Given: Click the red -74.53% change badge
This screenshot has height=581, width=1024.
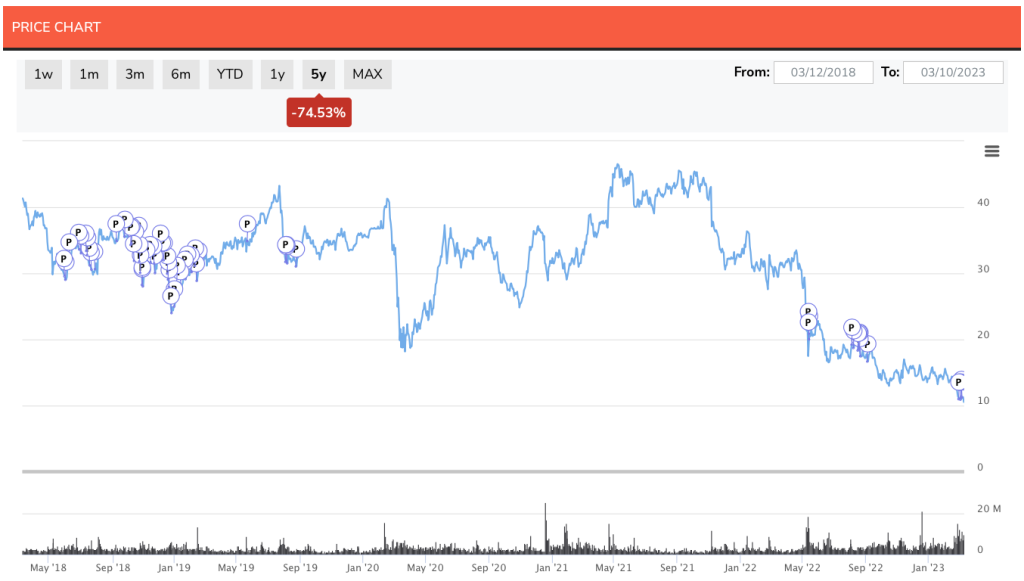Looking at the screenshot, I should [x=318, y=113].
